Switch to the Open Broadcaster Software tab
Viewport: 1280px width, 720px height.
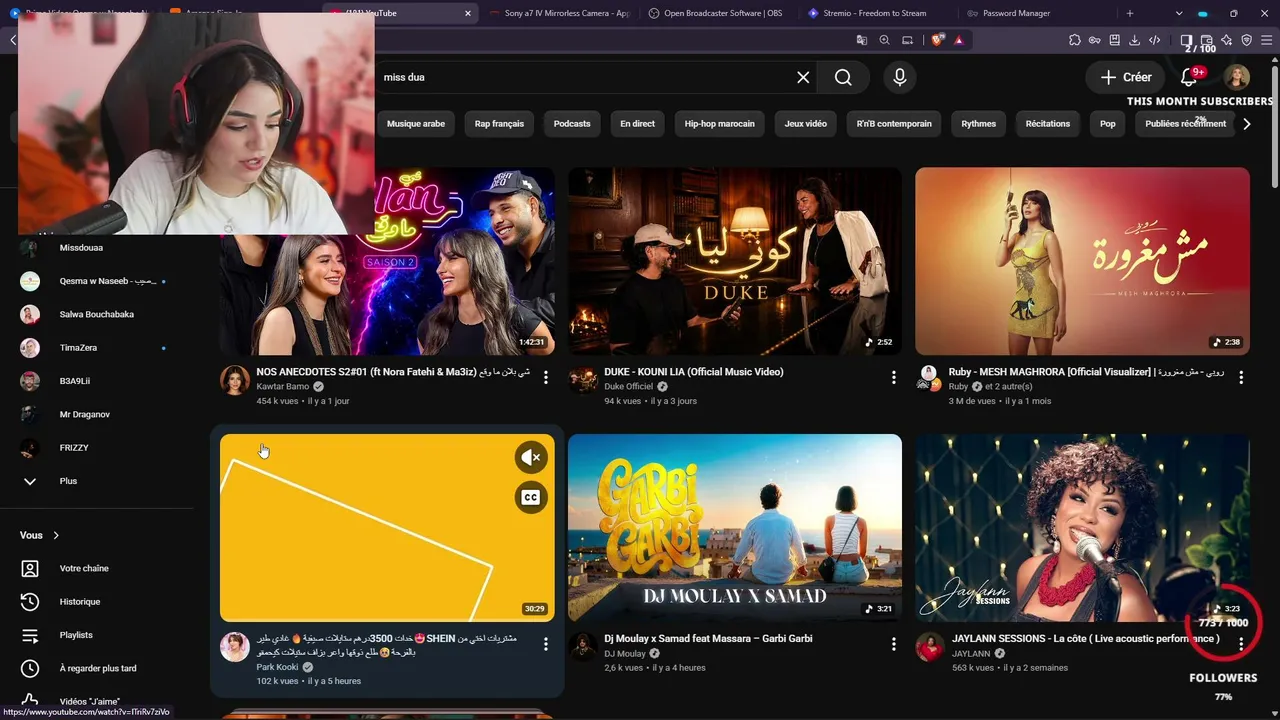[x=720, y=13]
